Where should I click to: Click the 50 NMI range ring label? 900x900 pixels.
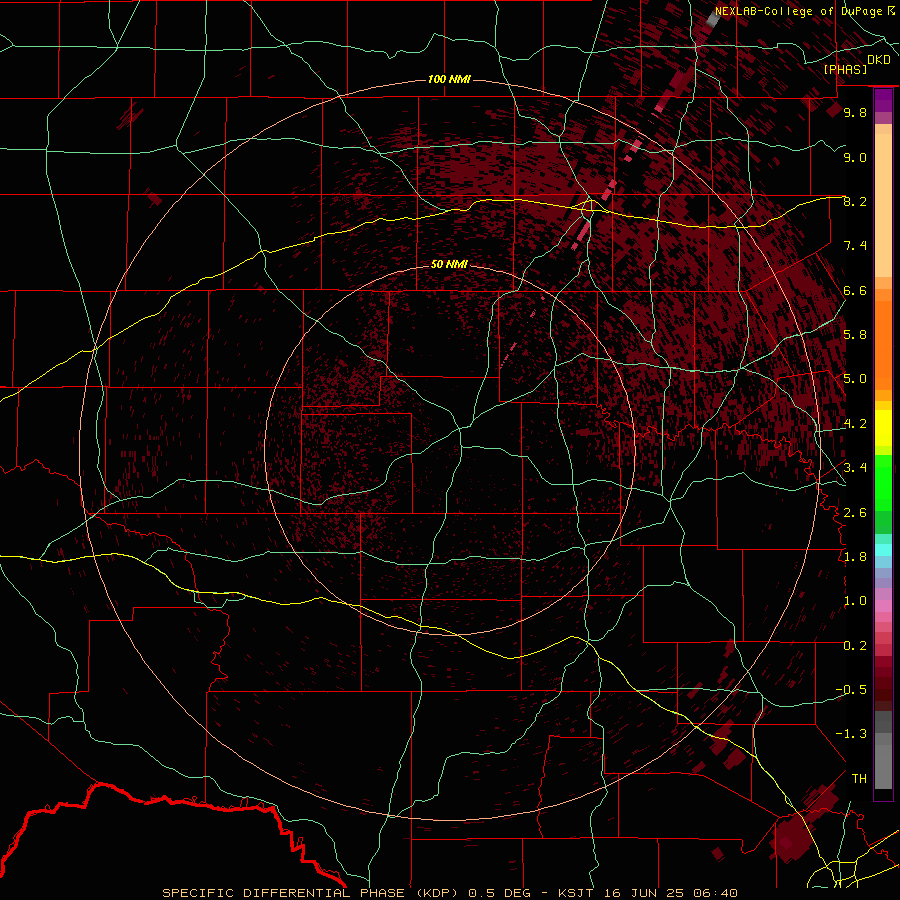pos(449,264)
